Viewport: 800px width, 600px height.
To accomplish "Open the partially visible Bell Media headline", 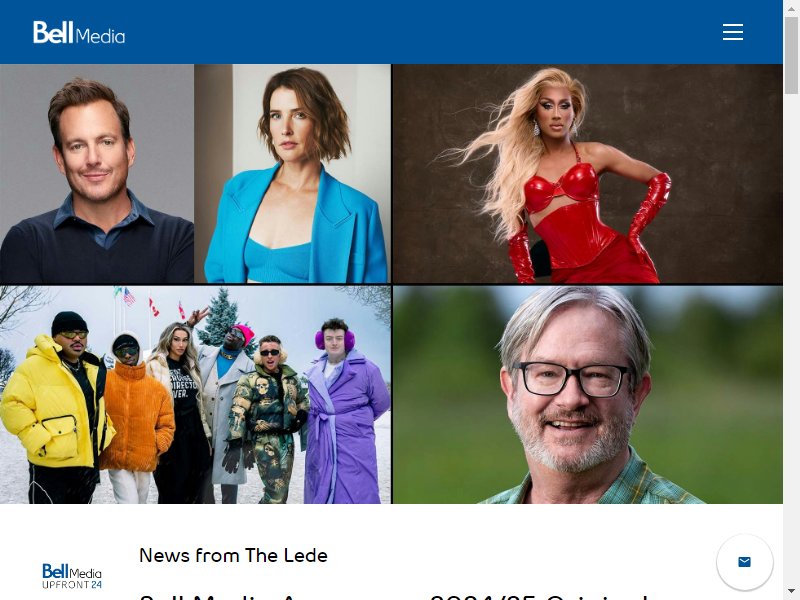I will pos(394,596).
